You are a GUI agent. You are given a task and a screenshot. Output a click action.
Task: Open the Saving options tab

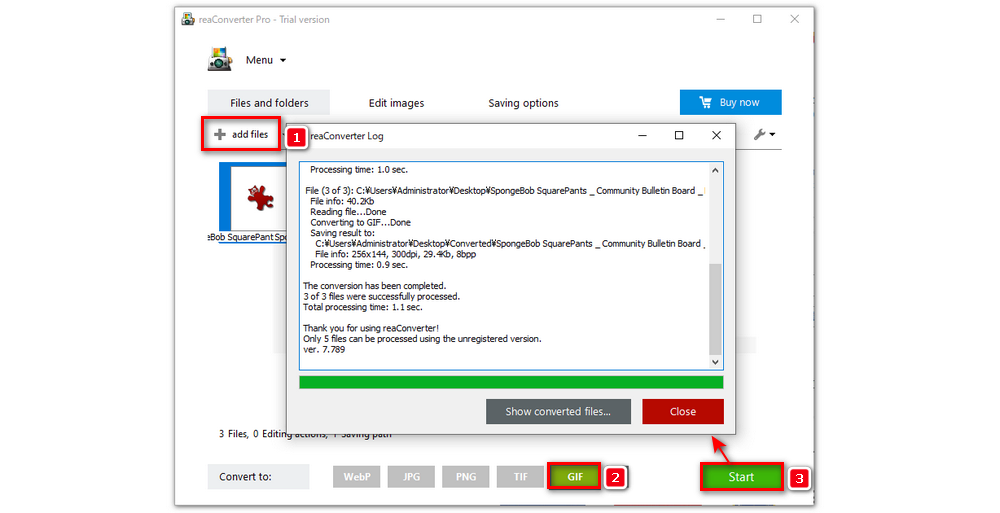tap(523, 103)
